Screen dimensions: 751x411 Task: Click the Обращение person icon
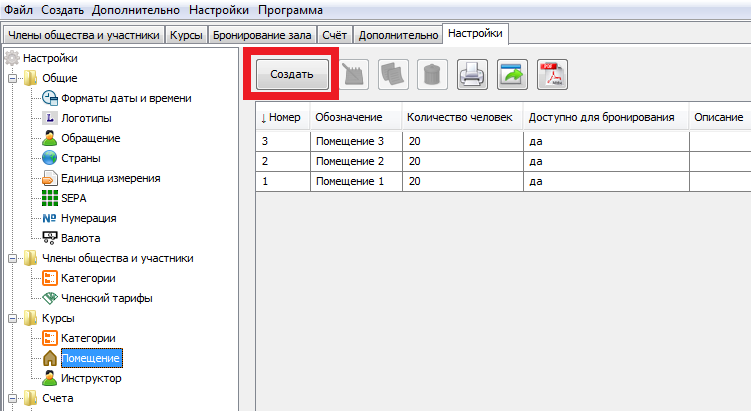(50, 138)
